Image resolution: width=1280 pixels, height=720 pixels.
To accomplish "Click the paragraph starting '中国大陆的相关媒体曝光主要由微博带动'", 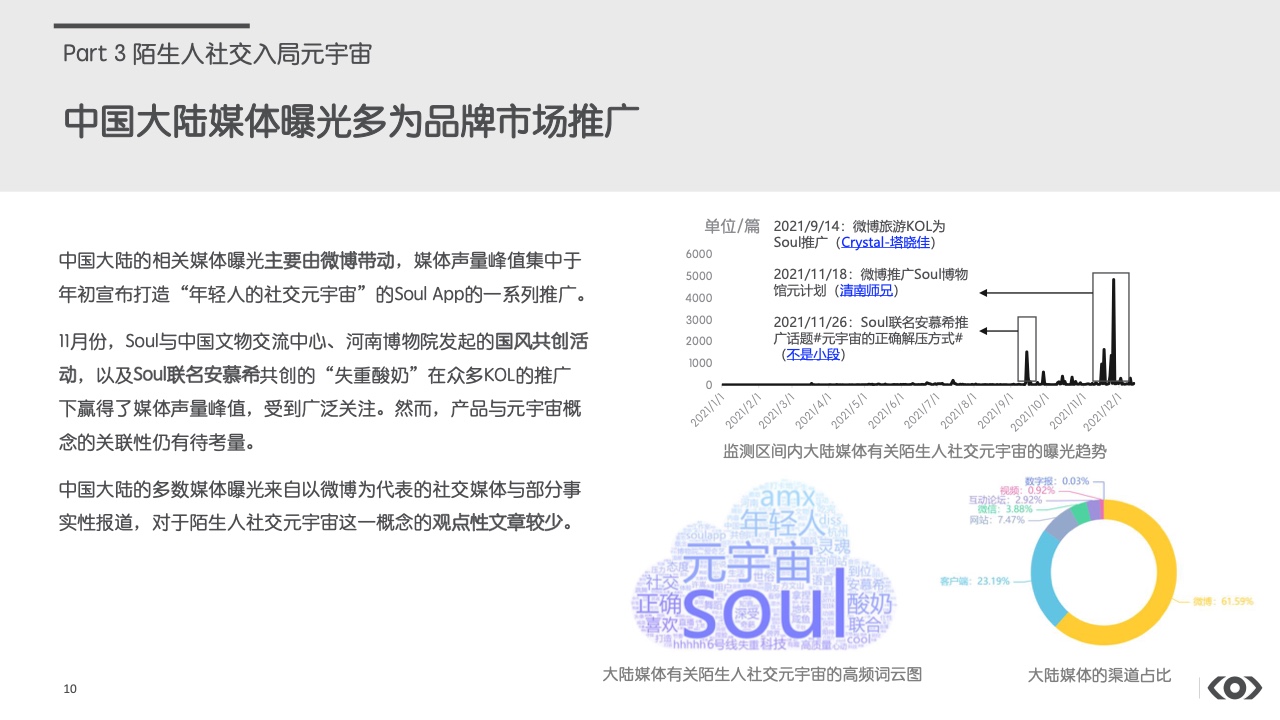I will (321, 278).
